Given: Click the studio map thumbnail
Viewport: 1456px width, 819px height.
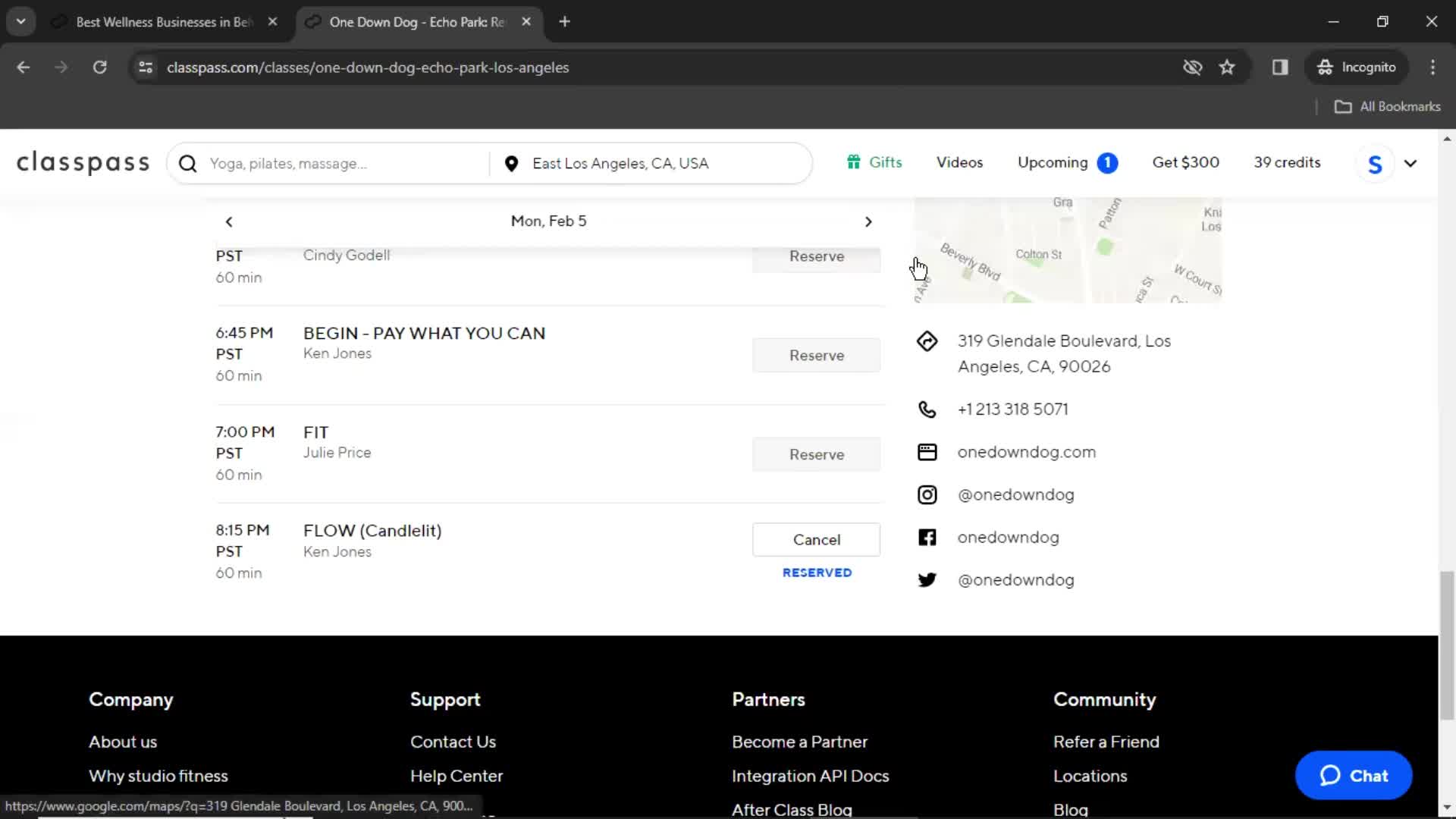Looking at the screenshot, I should [1068, 250].
